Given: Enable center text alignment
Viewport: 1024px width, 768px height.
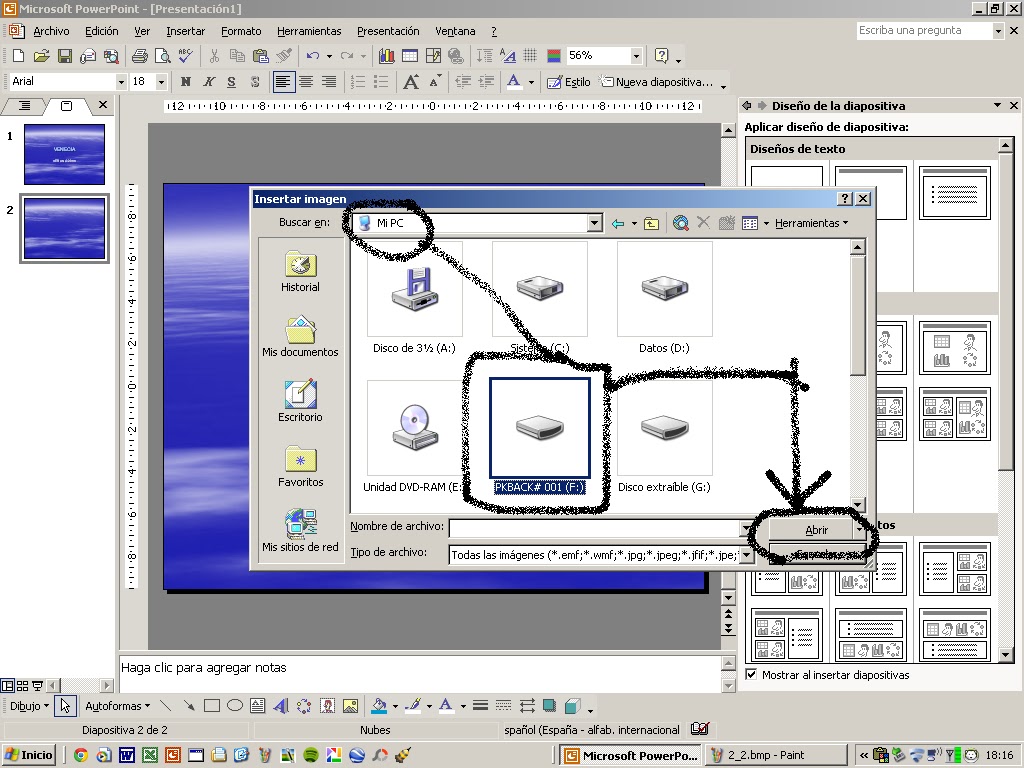Looking at the screenshot, I should coord(306,82).
